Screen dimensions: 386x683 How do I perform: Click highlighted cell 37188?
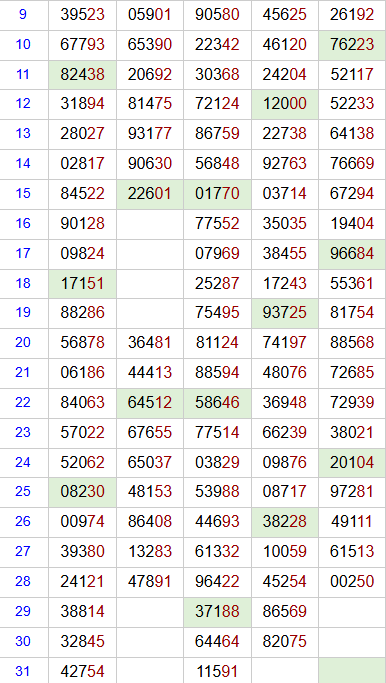(217, 612)
